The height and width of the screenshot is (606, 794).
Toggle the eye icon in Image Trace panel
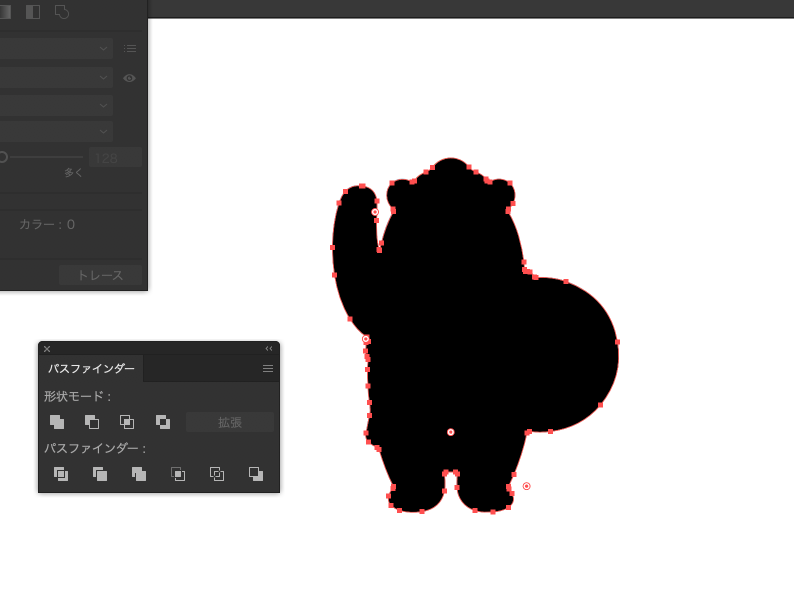coord(129,78)
